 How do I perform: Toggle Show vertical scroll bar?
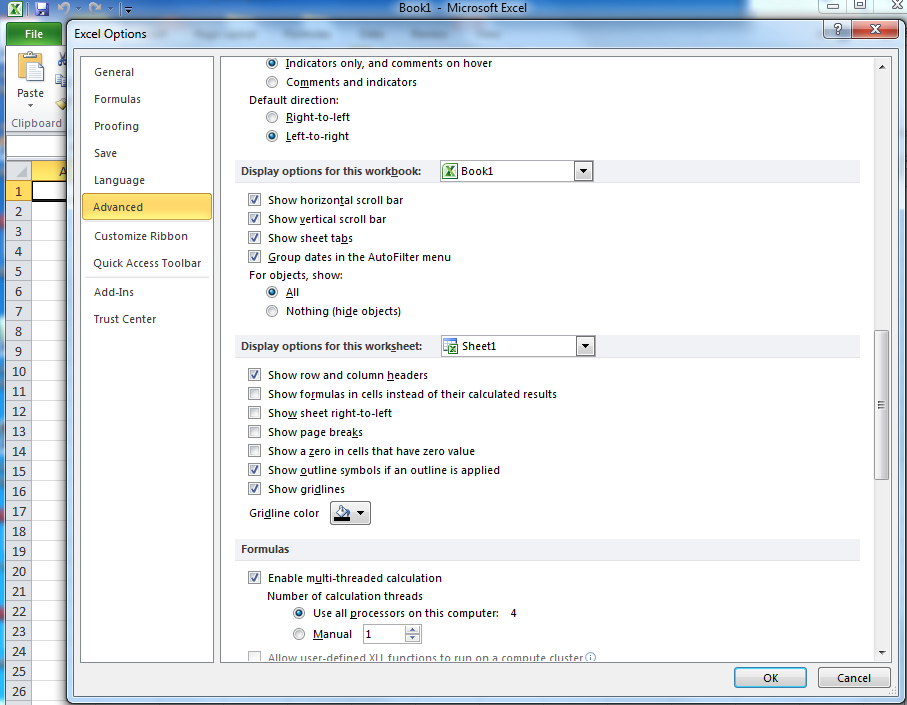point(255,219)
